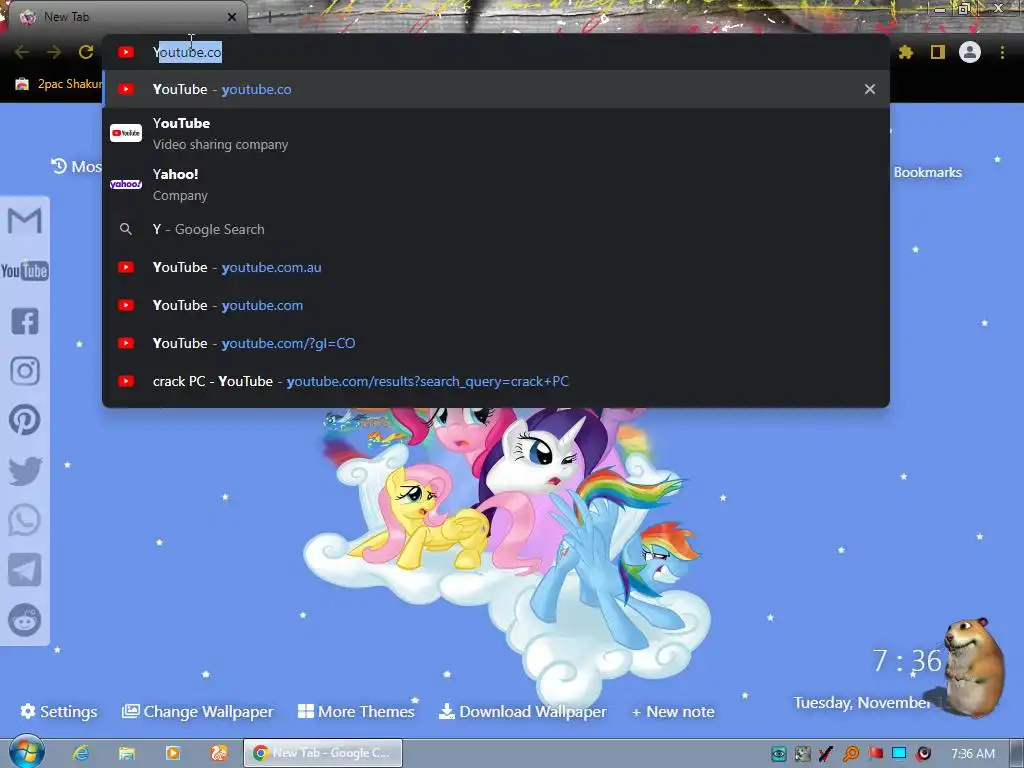Click the Gmail icon in the sidebar

[25, 221]
